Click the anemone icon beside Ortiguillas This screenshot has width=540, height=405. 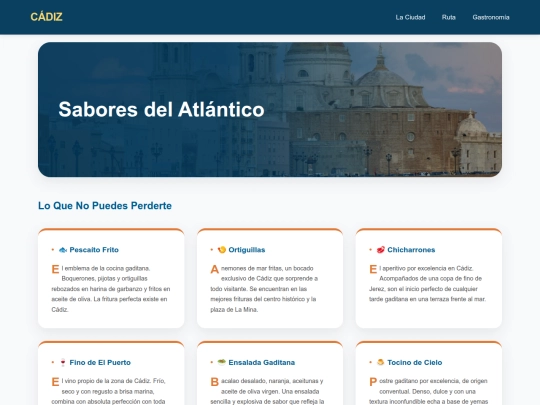tap(222, 250)
